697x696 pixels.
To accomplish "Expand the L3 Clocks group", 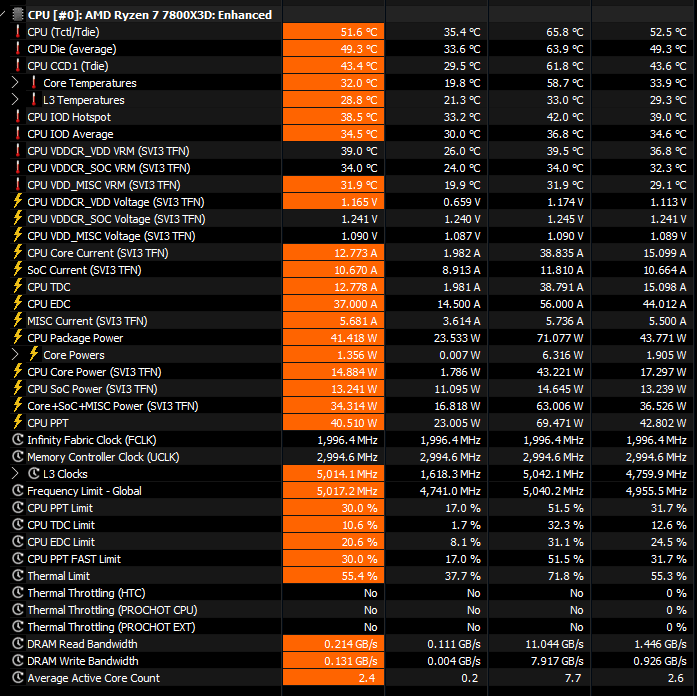I will pyautogui.click(x=15, y=474).
